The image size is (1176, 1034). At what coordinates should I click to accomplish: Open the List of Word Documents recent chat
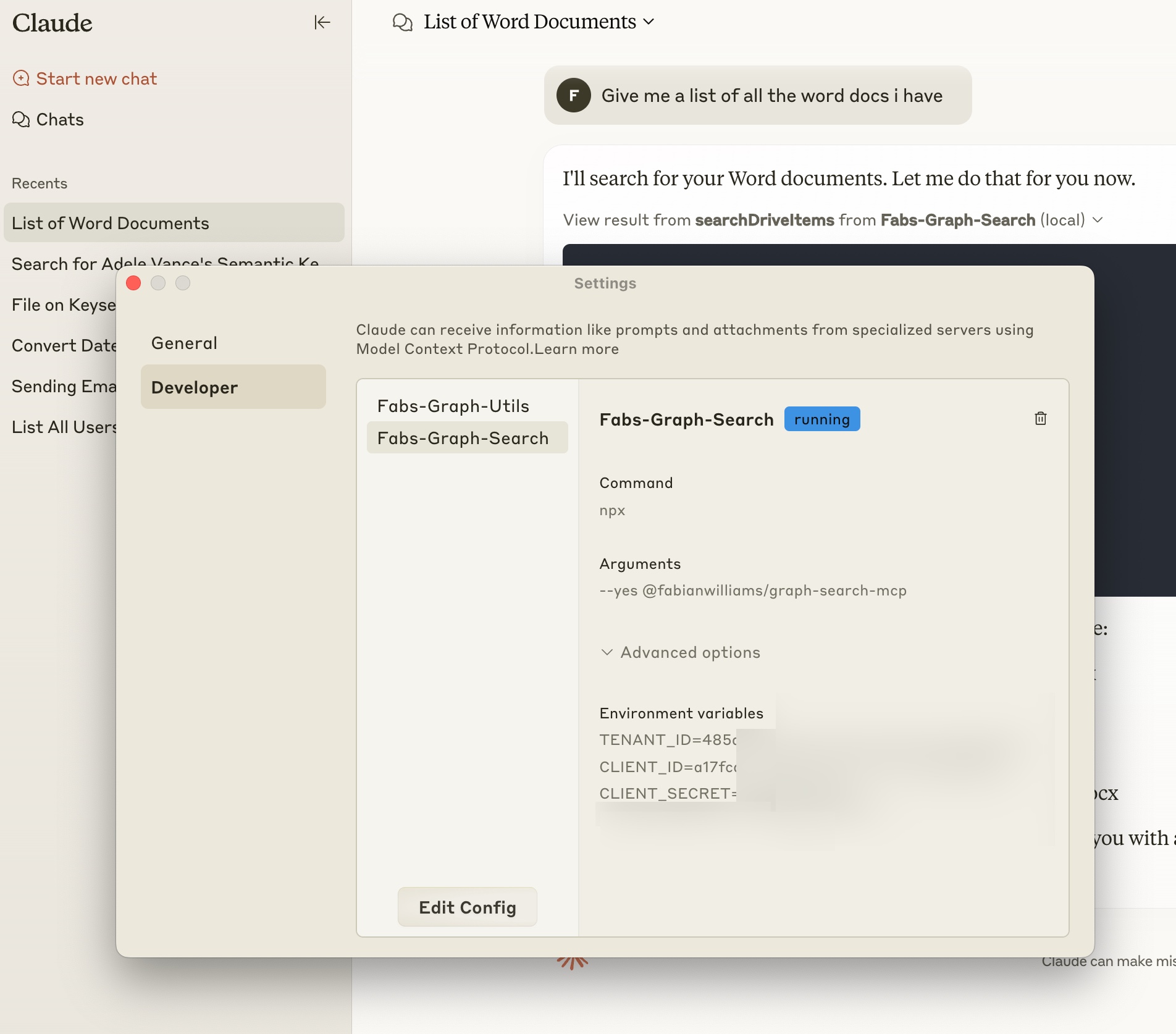tap(110, 223)
